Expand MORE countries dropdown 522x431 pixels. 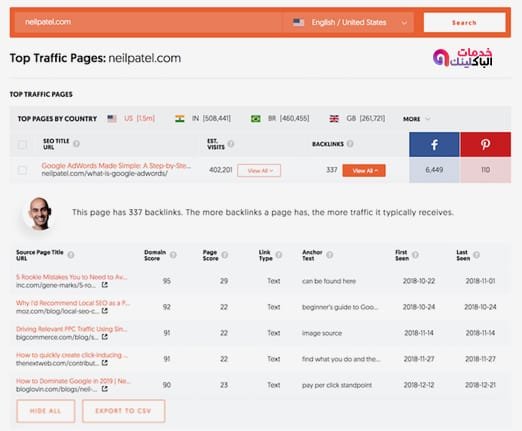click(x=417, y=119)
